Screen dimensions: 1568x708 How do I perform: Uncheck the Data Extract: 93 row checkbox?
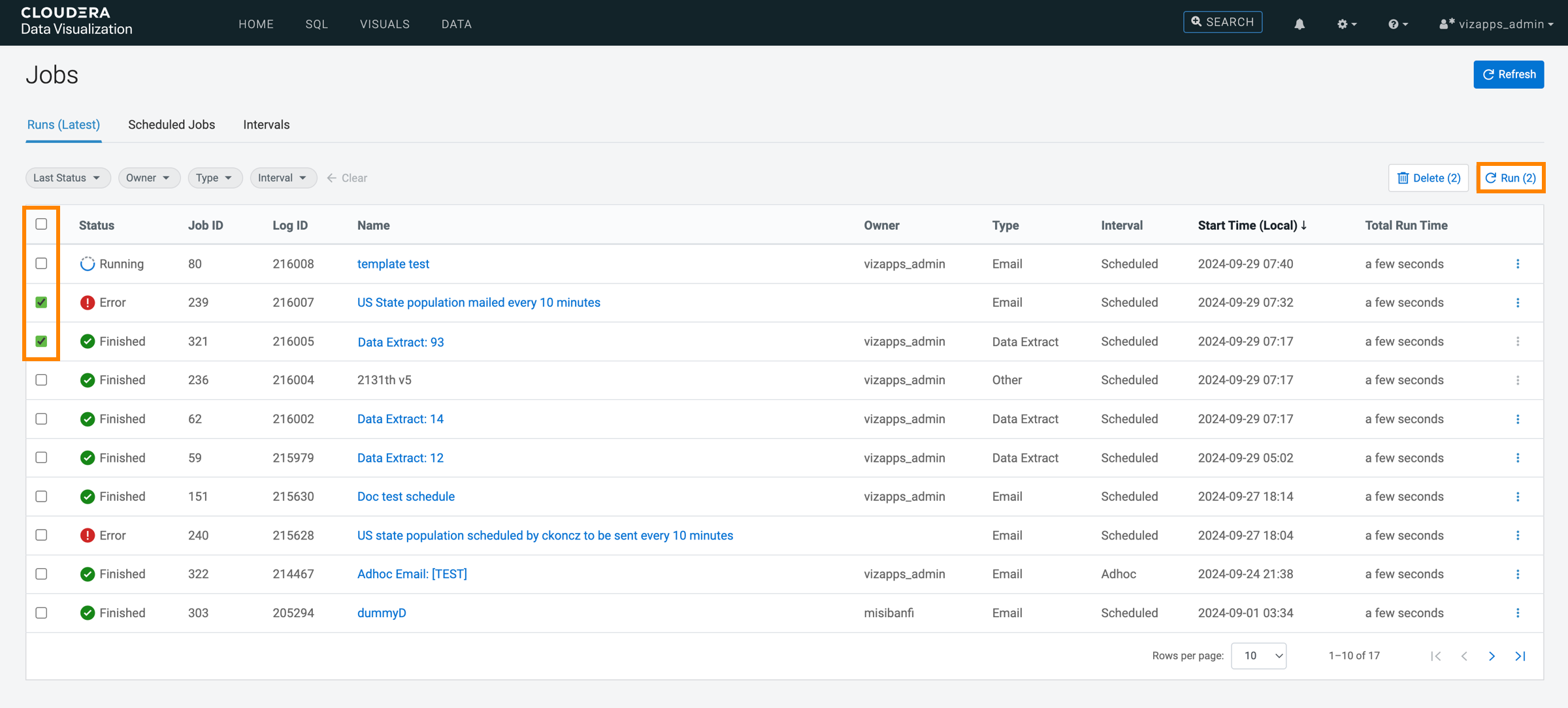click(x=41, y=341)
